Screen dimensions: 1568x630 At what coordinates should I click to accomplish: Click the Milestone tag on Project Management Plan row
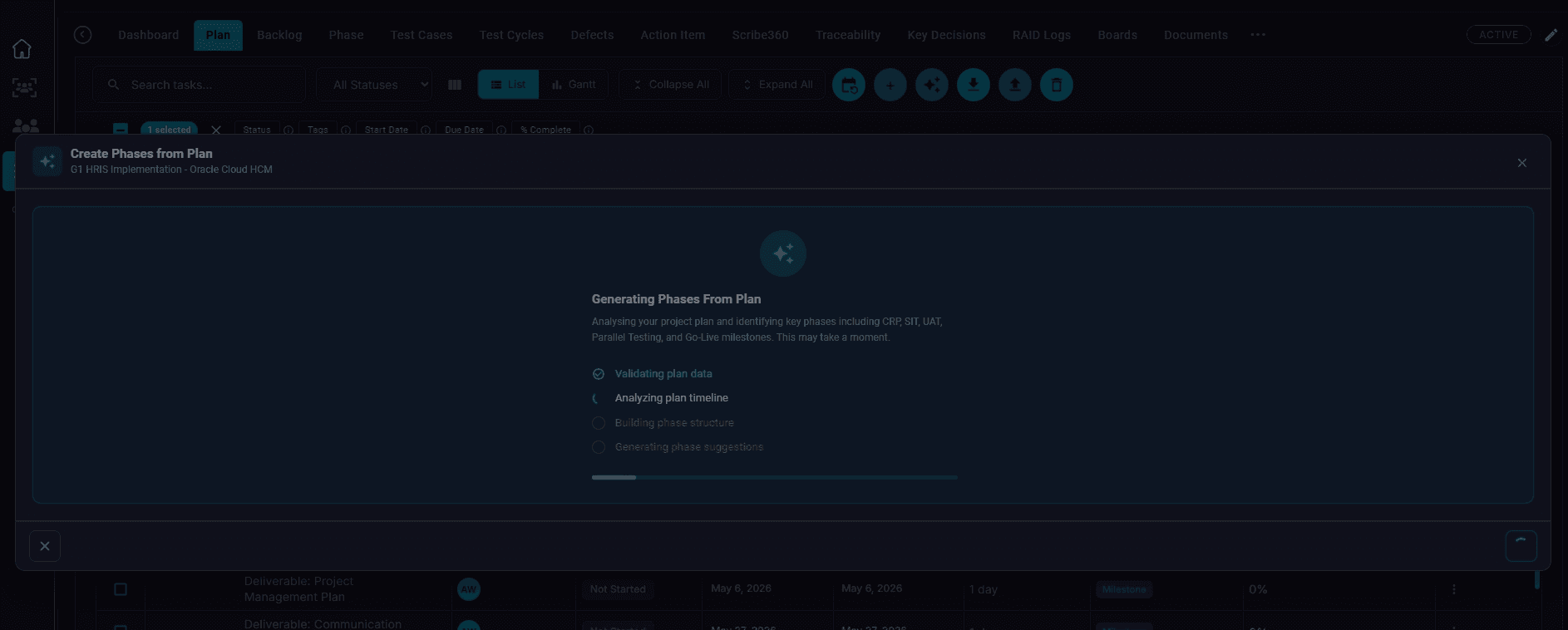[1124, 589]
